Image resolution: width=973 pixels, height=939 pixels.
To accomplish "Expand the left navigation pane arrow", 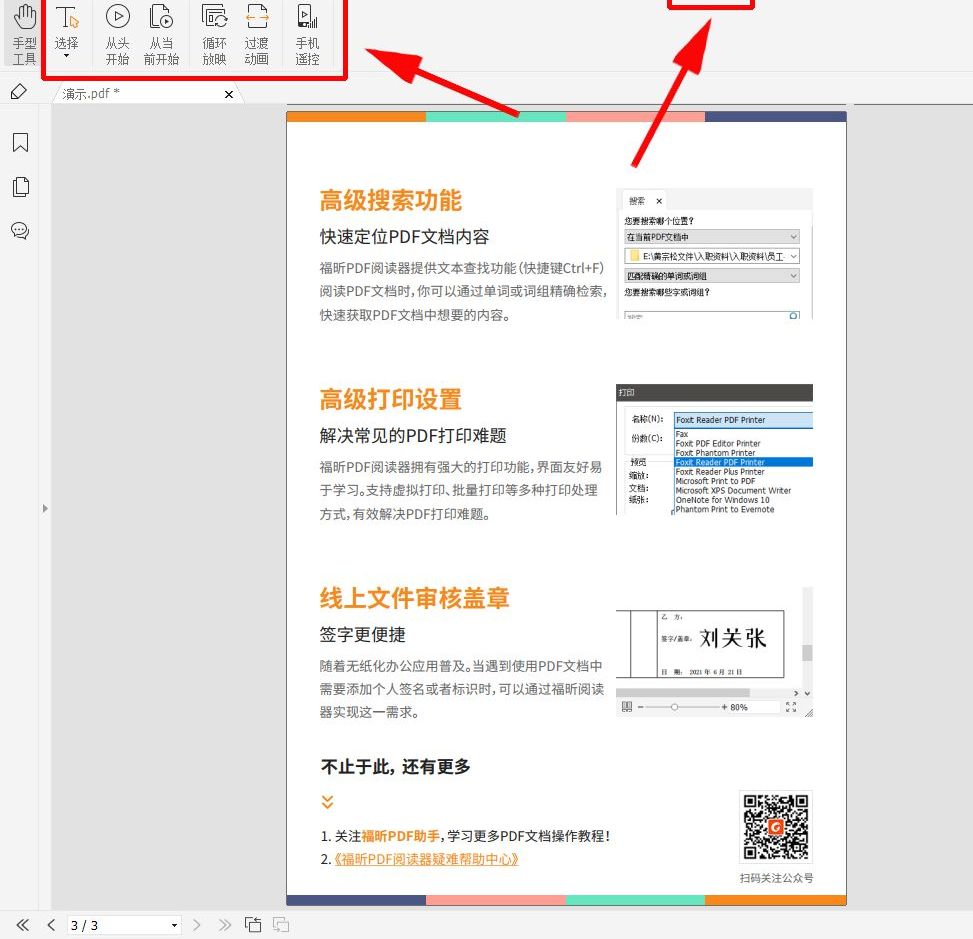I will pyautogui.click(x=45, y=508).
